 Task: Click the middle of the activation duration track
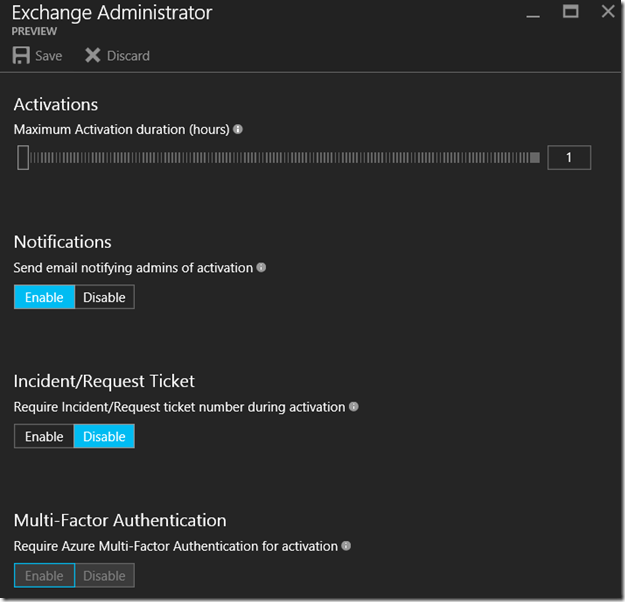[280, 157]
